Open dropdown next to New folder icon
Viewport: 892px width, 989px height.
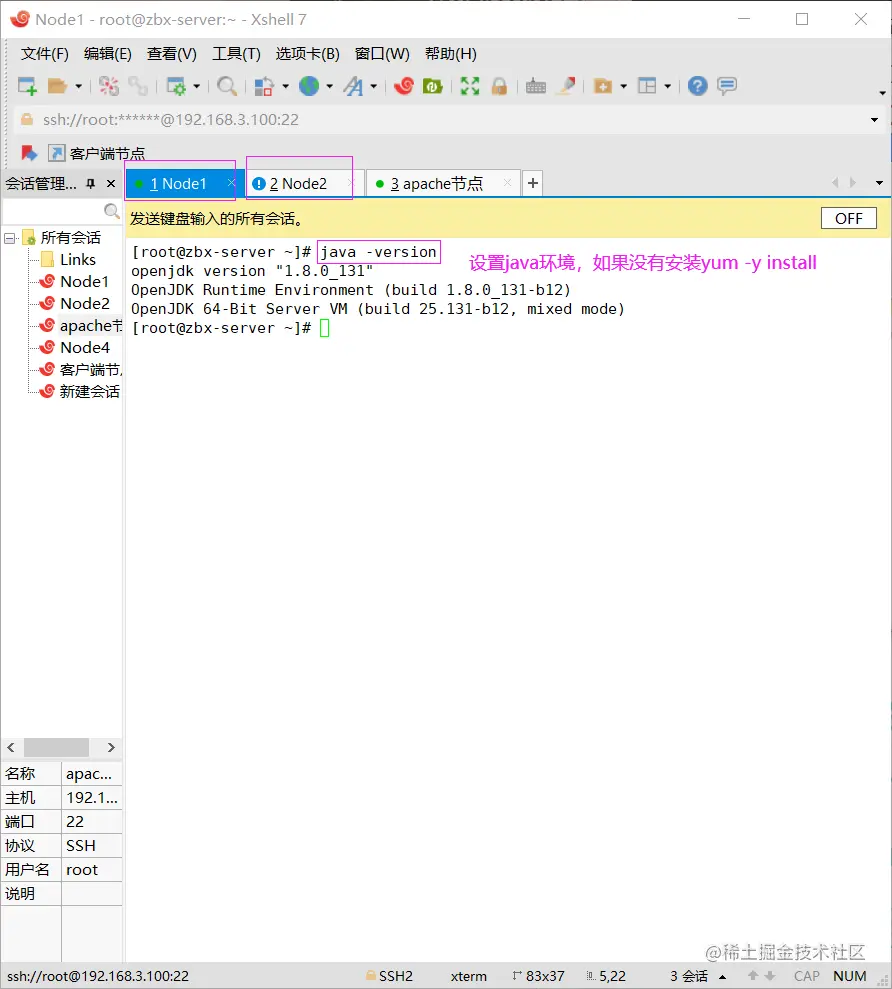coord(623,86)
